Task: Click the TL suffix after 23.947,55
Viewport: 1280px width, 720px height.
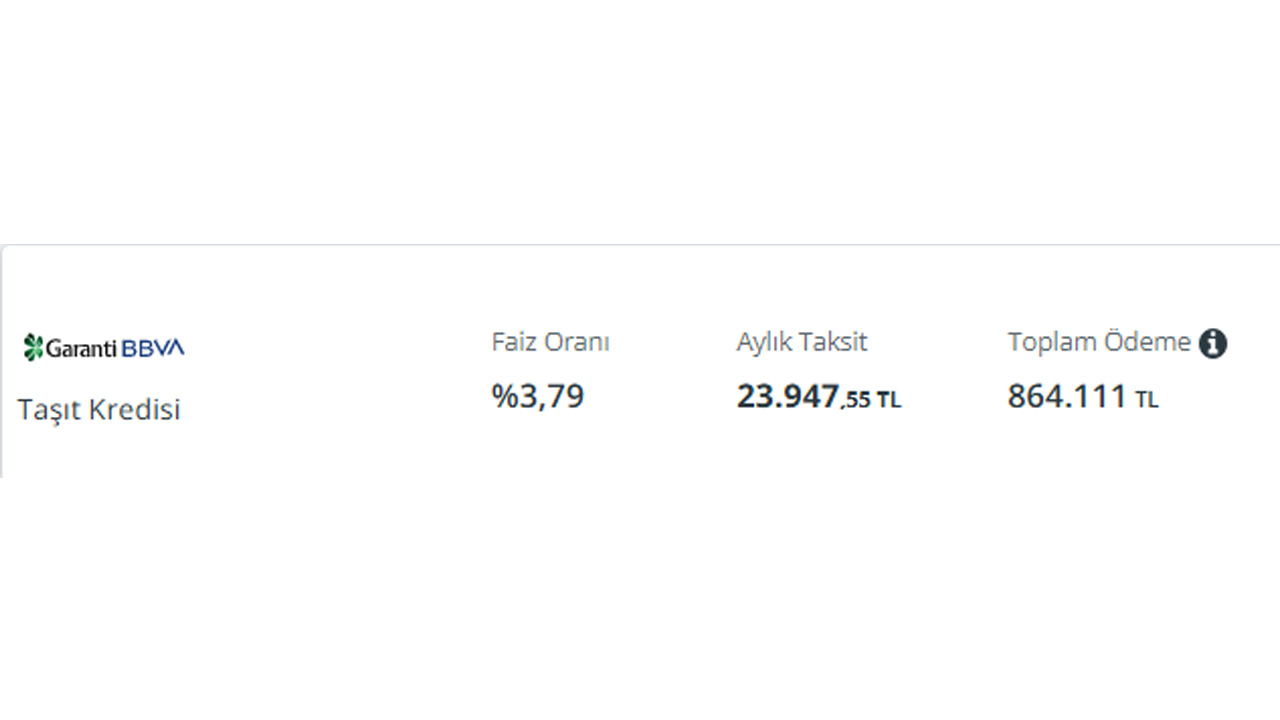Action: (x=889, y=401)
